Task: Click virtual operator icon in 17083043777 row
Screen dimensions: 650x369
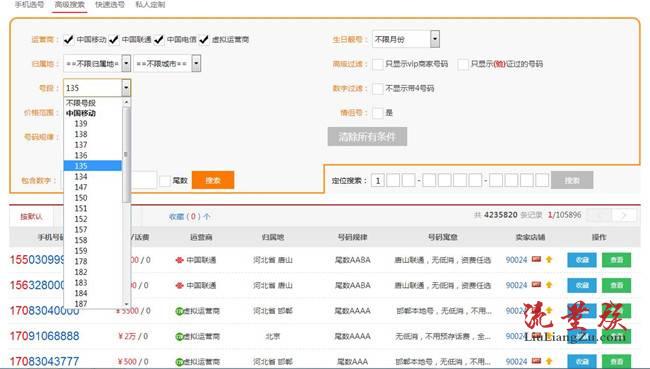Action: [x=179, y=362]
